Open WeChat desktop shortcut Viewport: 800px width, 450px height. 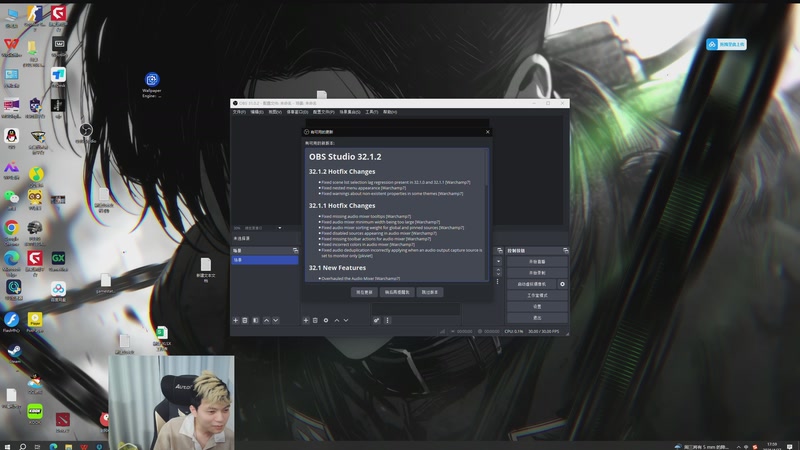11,199
